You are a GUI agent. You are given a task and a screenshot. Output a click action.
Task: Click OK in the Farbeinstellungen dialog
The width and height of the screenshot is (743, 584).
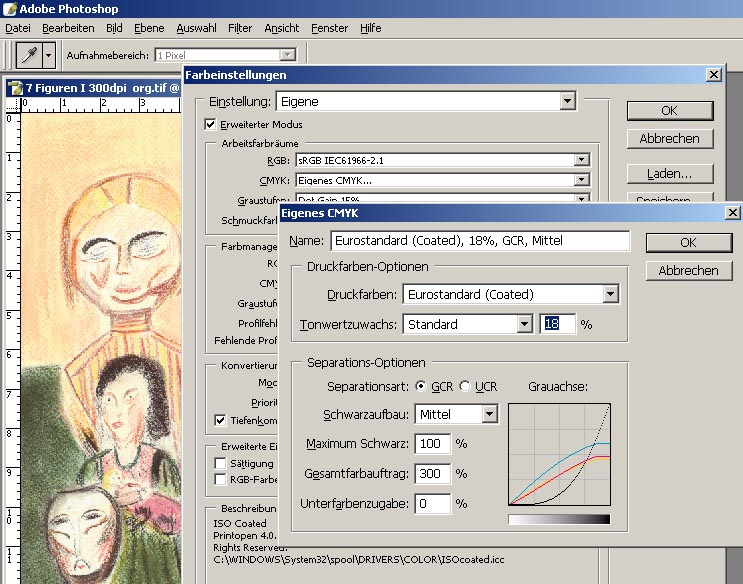pos(670,111)
